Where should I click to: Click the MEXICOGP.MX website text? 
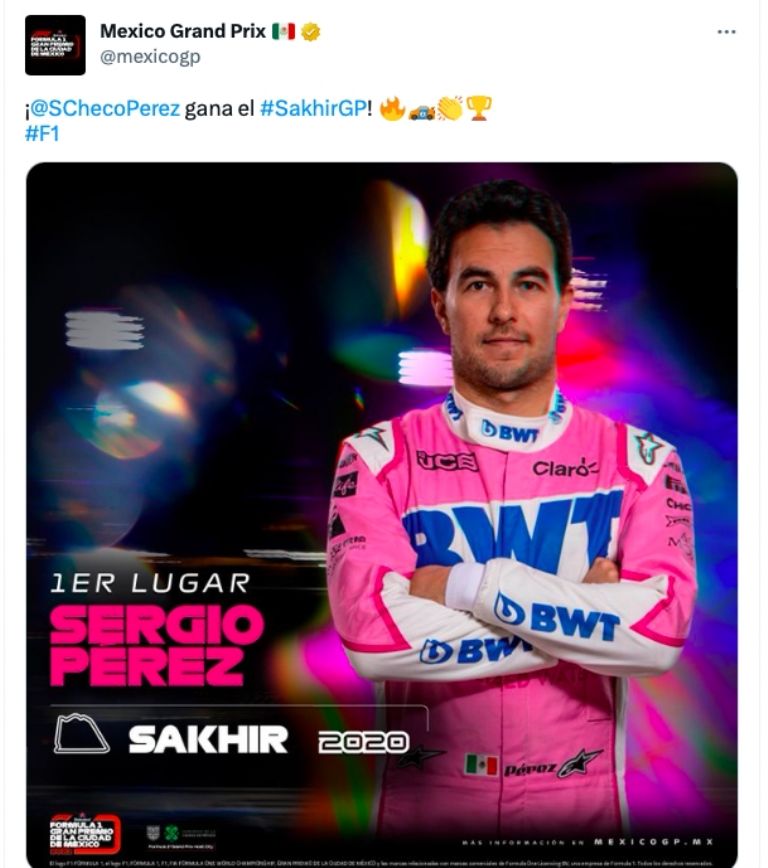coord(651,840)
